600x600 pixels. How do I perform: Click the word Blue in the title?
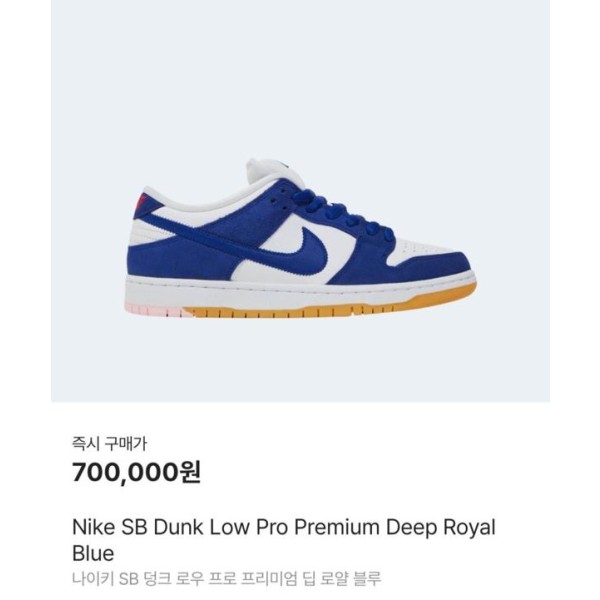click(92, 553)
